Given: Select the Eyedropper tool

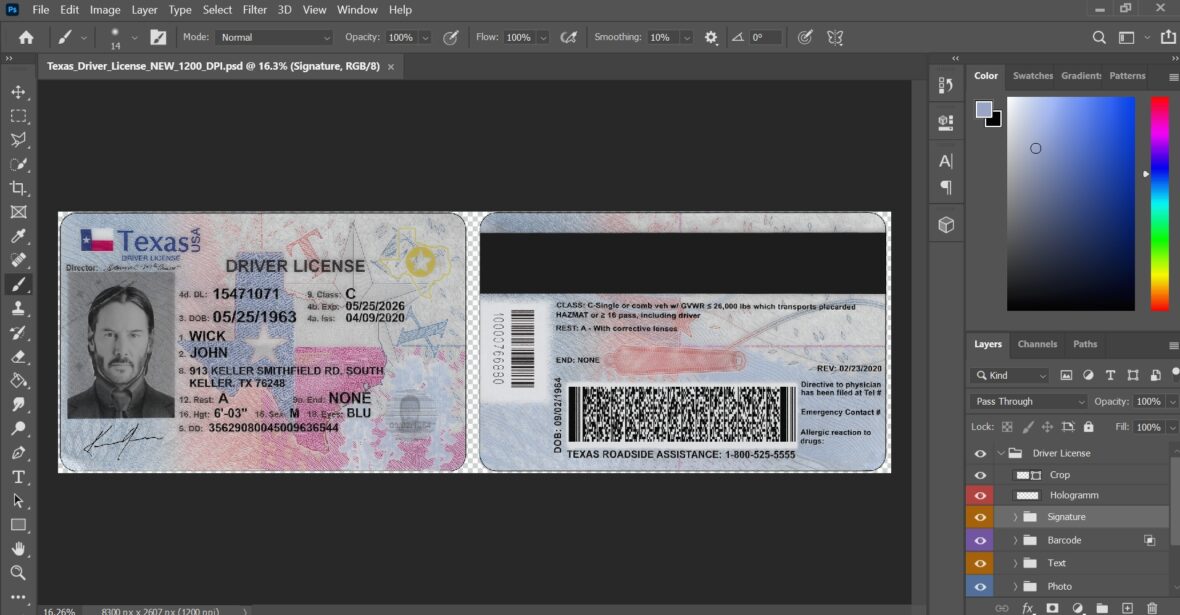Looking at the screenshot, I should (20, 236).
